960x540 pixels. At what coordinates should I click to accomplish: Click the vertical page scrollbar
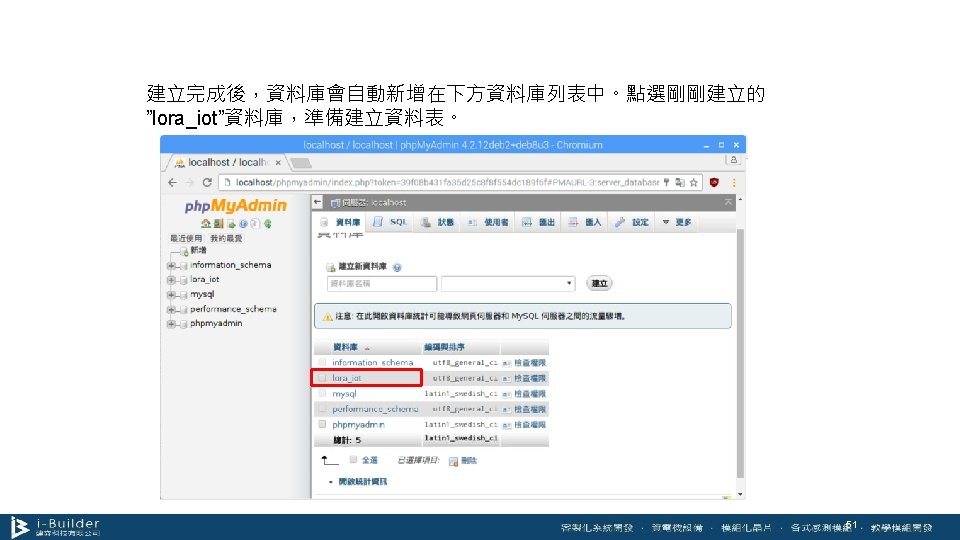(740, 354)
